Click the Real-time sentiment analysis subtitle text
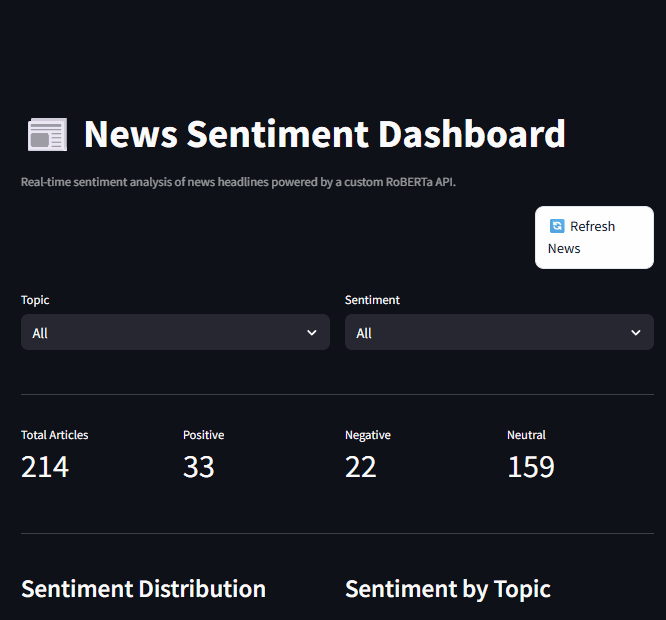The image size is (666, 620). pos(238,182)
